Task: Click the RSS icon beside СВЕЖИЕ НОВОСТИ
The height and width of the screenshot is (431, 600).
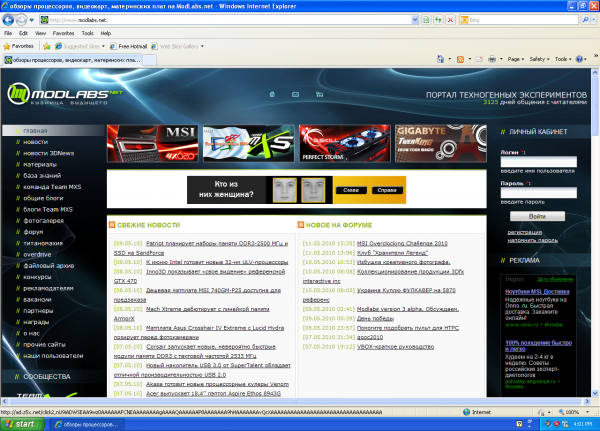Action: click(x=112, y=225)
